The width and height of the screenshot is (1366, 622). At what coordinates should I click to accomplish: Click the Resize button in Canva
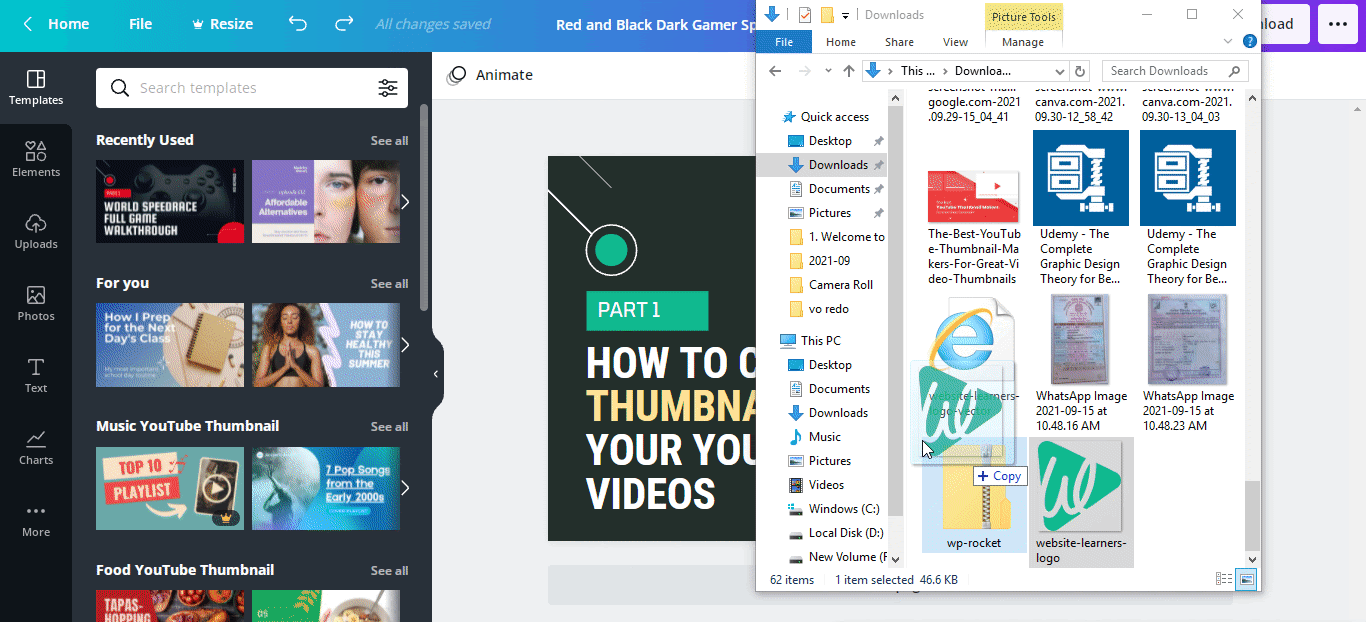point(222,24)
